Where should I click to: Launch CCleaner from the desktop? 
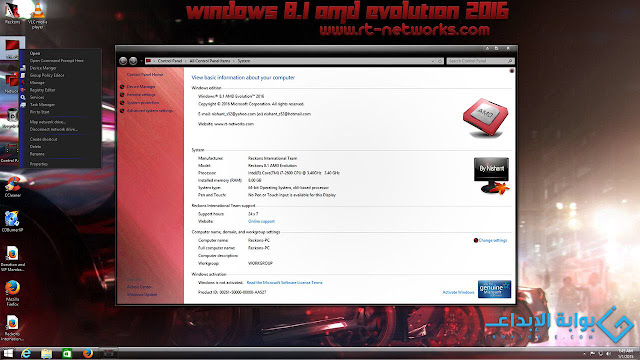click(13, 187)
